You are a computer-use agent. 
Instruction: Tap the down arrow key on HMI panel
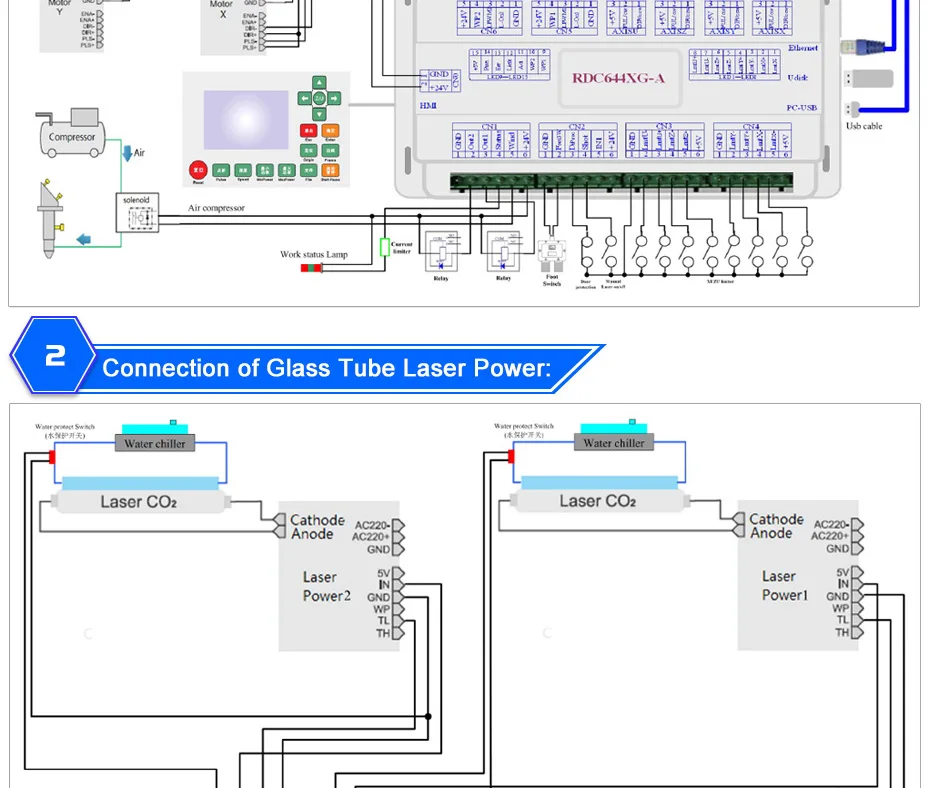(x=319, y=114)
